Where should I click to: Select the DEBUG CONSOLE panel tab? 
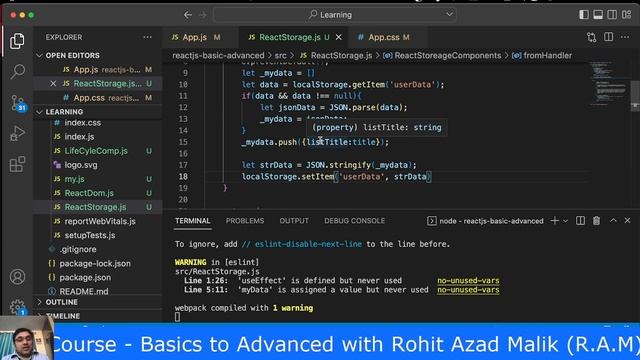point(354,221)
